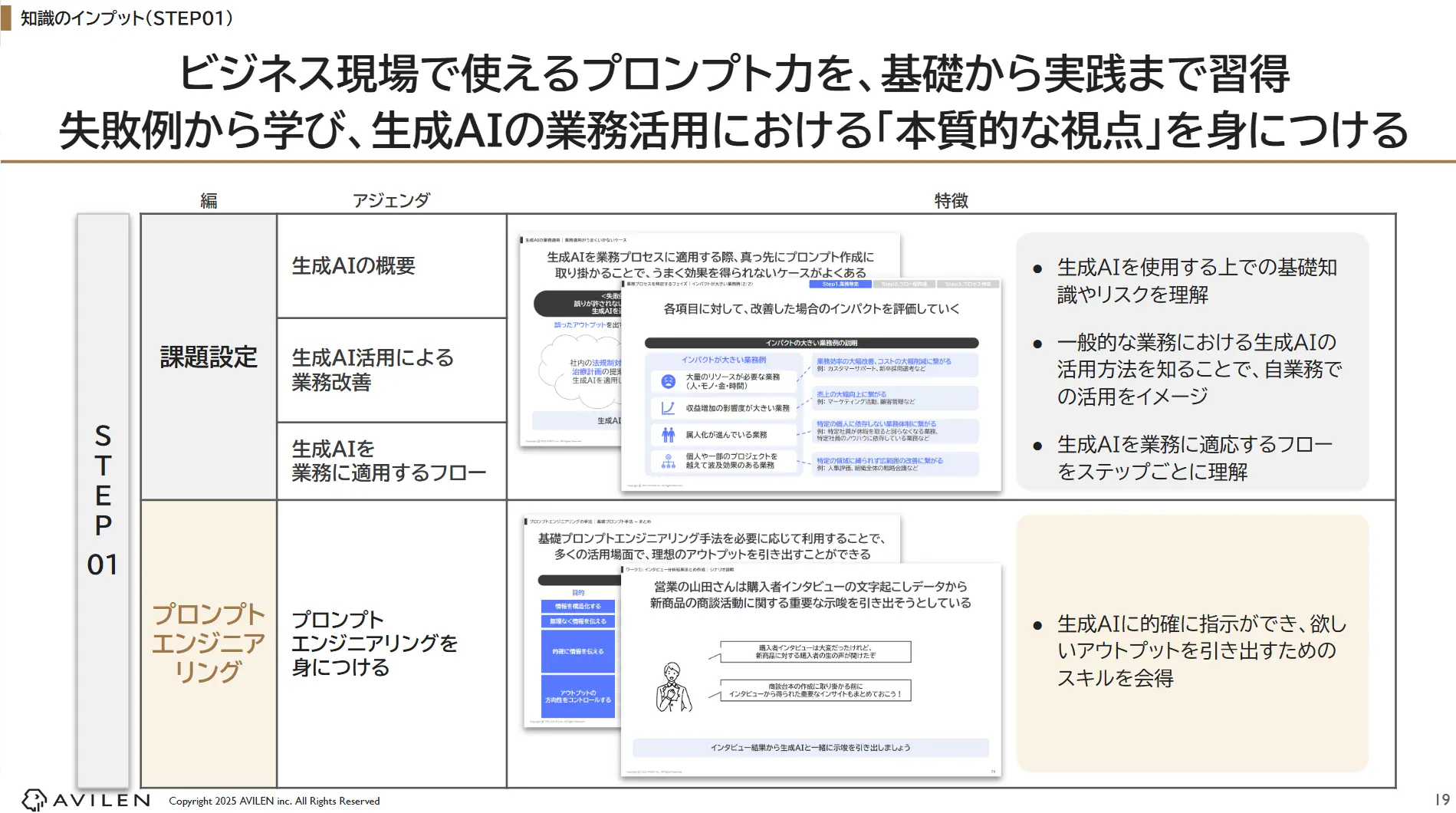Switch to the Step2.フロー図作成 tab

[x=905, y=284]
